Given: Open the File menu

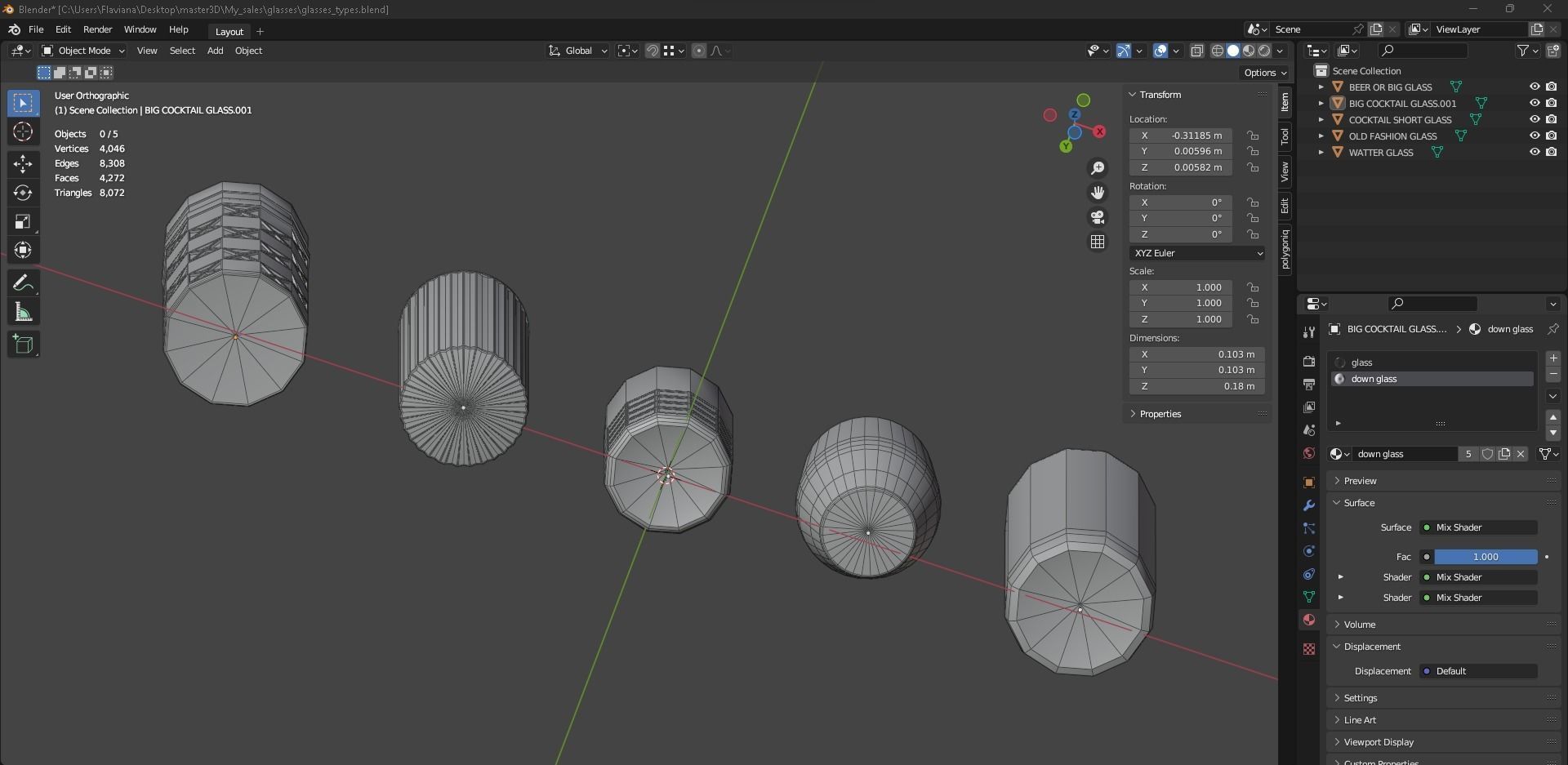Looking at the screenshot, I should (36, 29).
